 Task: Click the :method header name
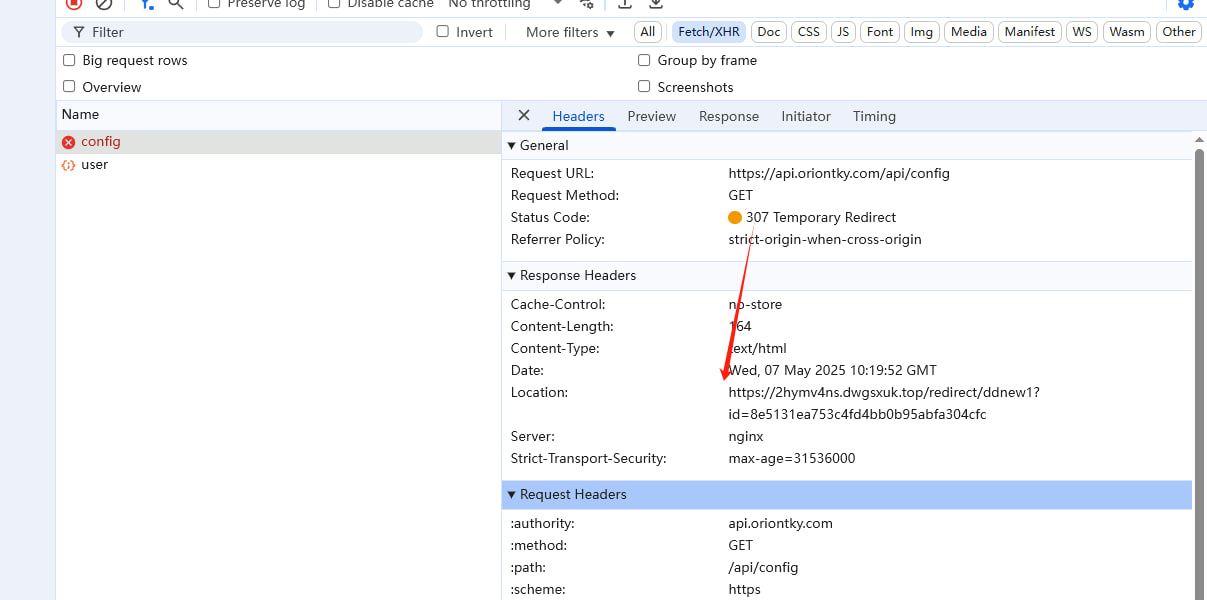(539, 545)
